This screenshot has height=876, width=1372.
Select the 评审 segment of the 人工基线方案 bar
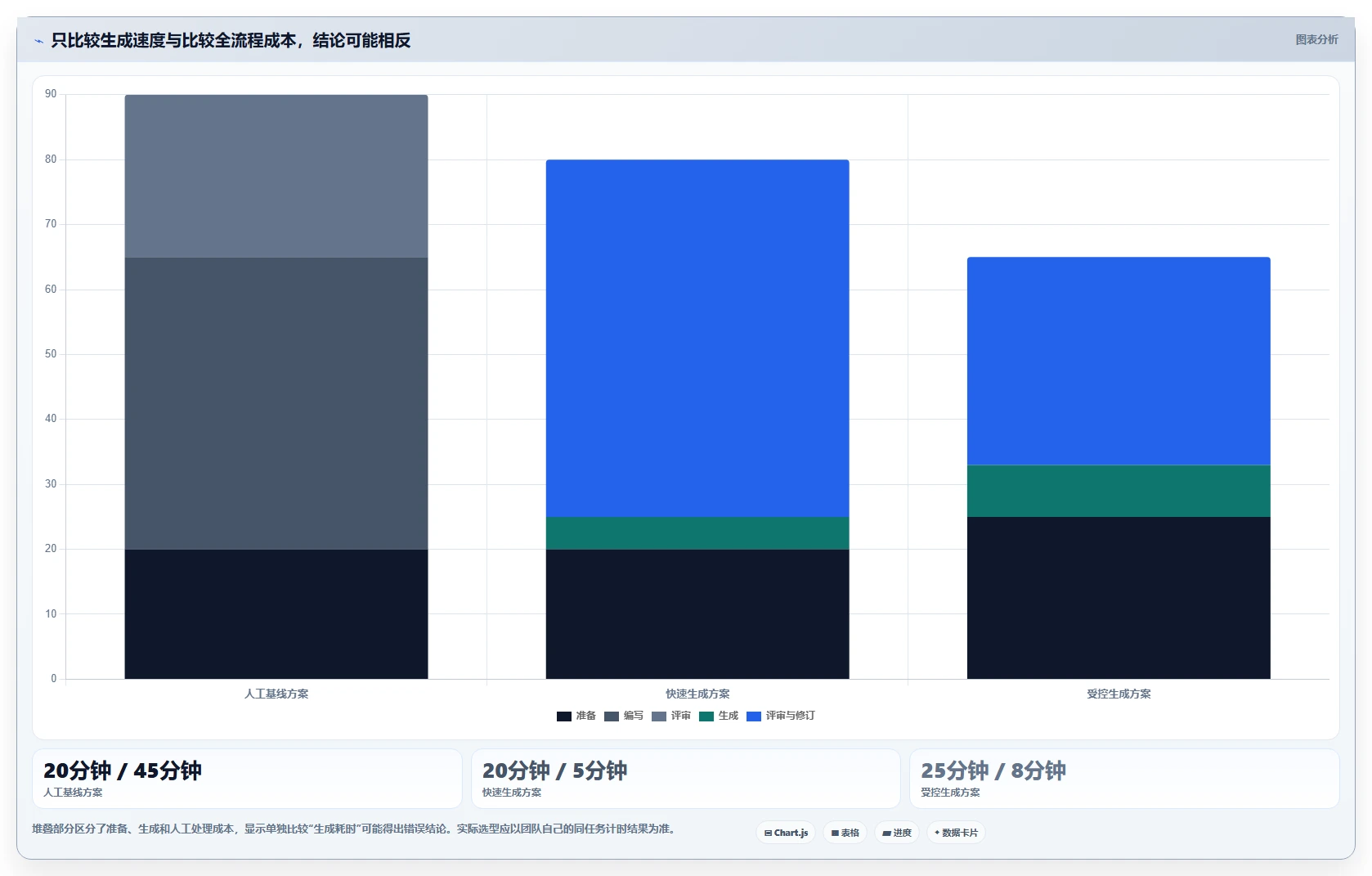coord(276,177)
